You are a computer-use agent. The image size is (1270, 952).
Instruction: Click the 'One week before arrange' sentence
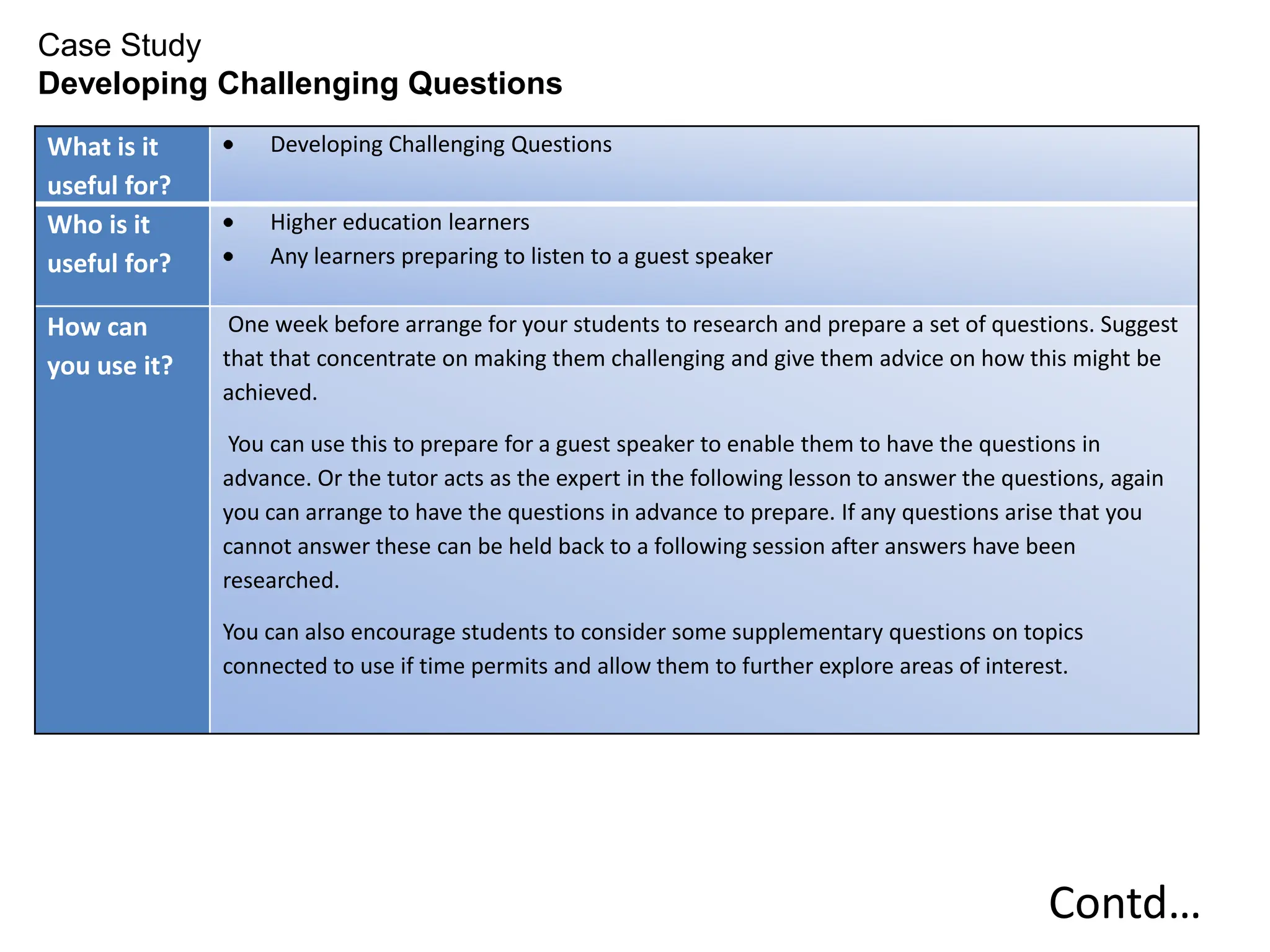coord(701,324)
